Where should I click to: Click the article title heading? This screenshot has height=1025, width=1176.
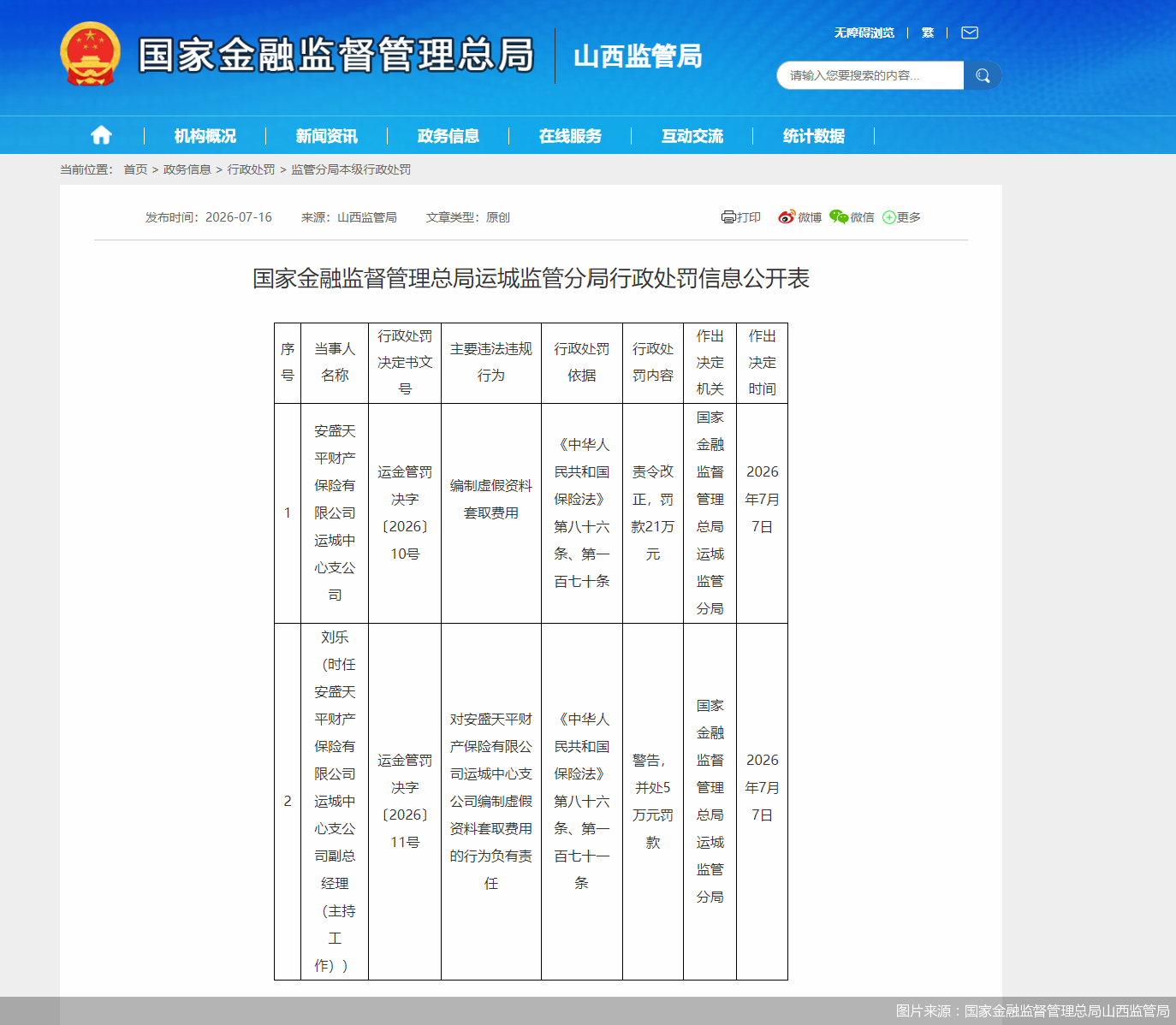click(531, 278)
